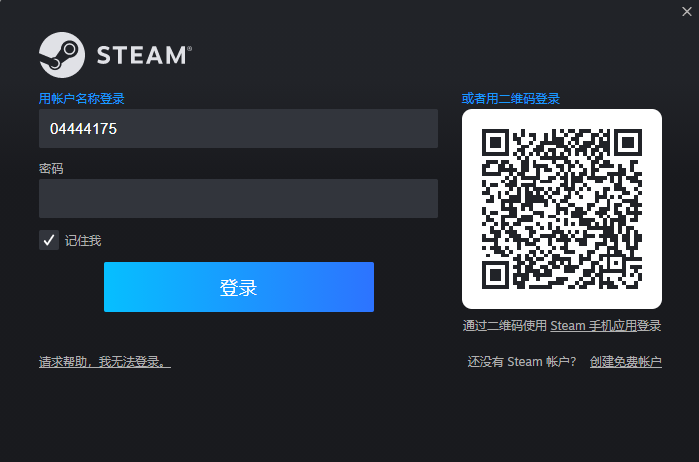The height and width of the screenshot is (462, 699).
Task: Click the QR code's bottom-left finder square
Action: 495,275
